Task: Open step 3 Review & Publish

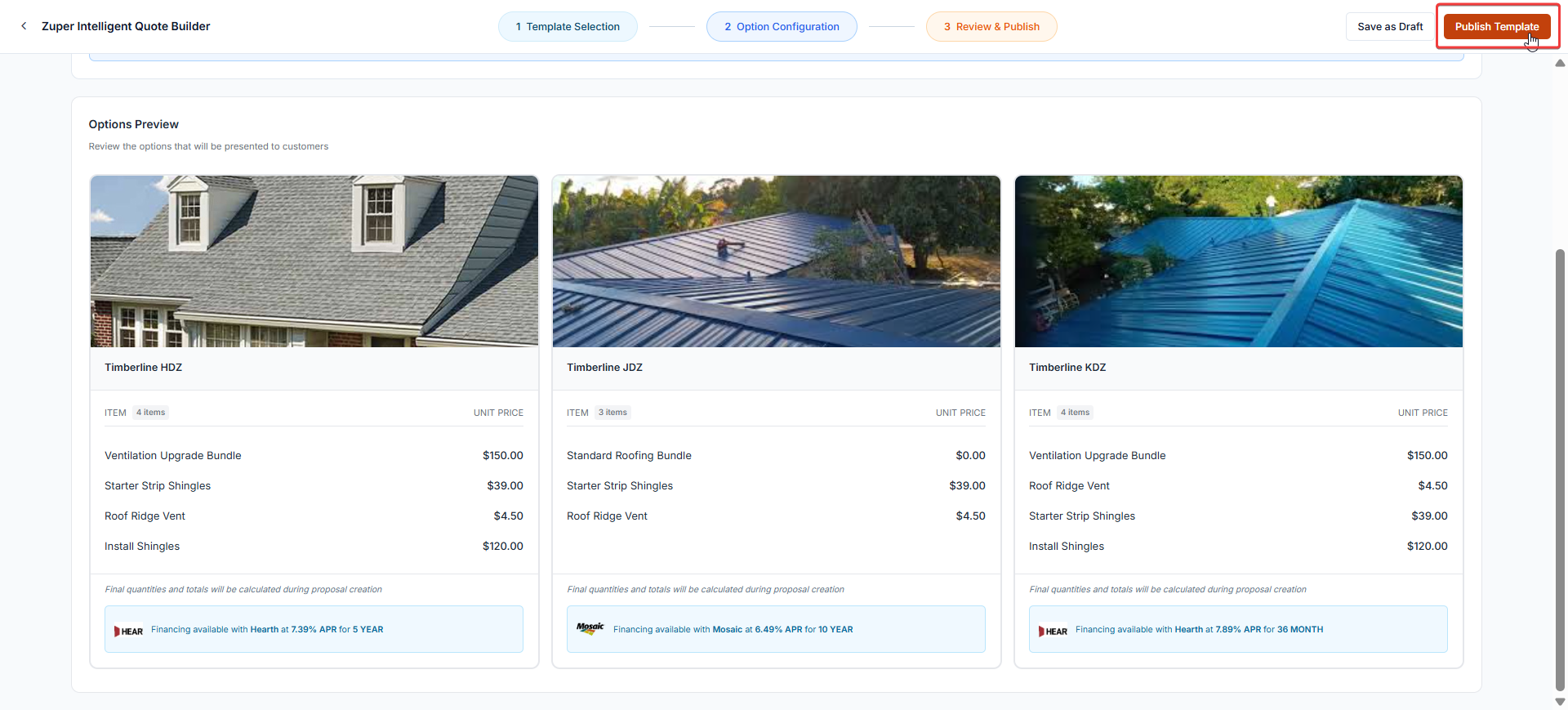Action: (x=991, y=26)
